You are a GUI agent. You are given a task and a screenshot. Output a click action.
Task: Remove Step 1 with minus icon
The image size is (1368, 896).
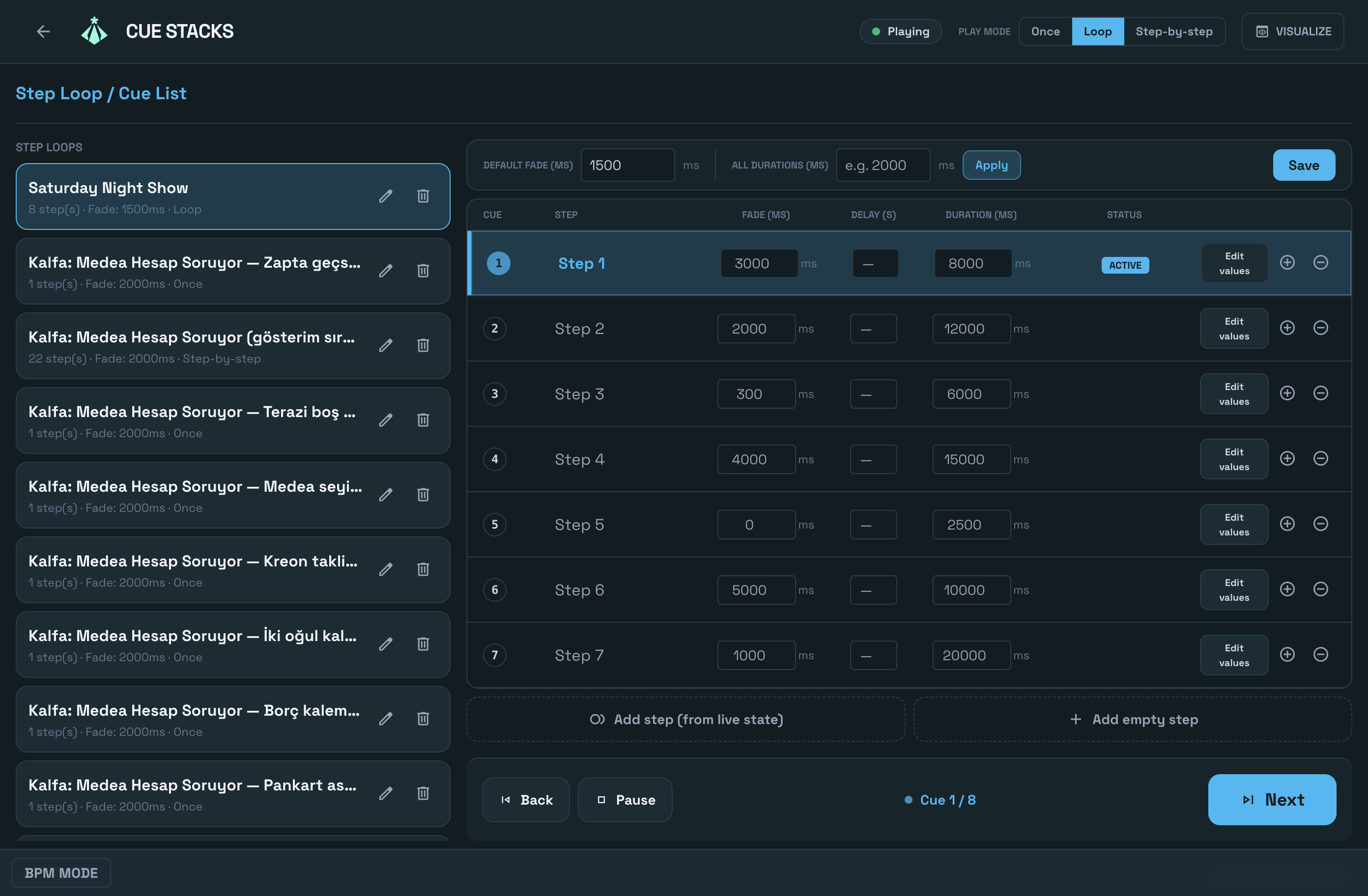tap(1321, 263)
